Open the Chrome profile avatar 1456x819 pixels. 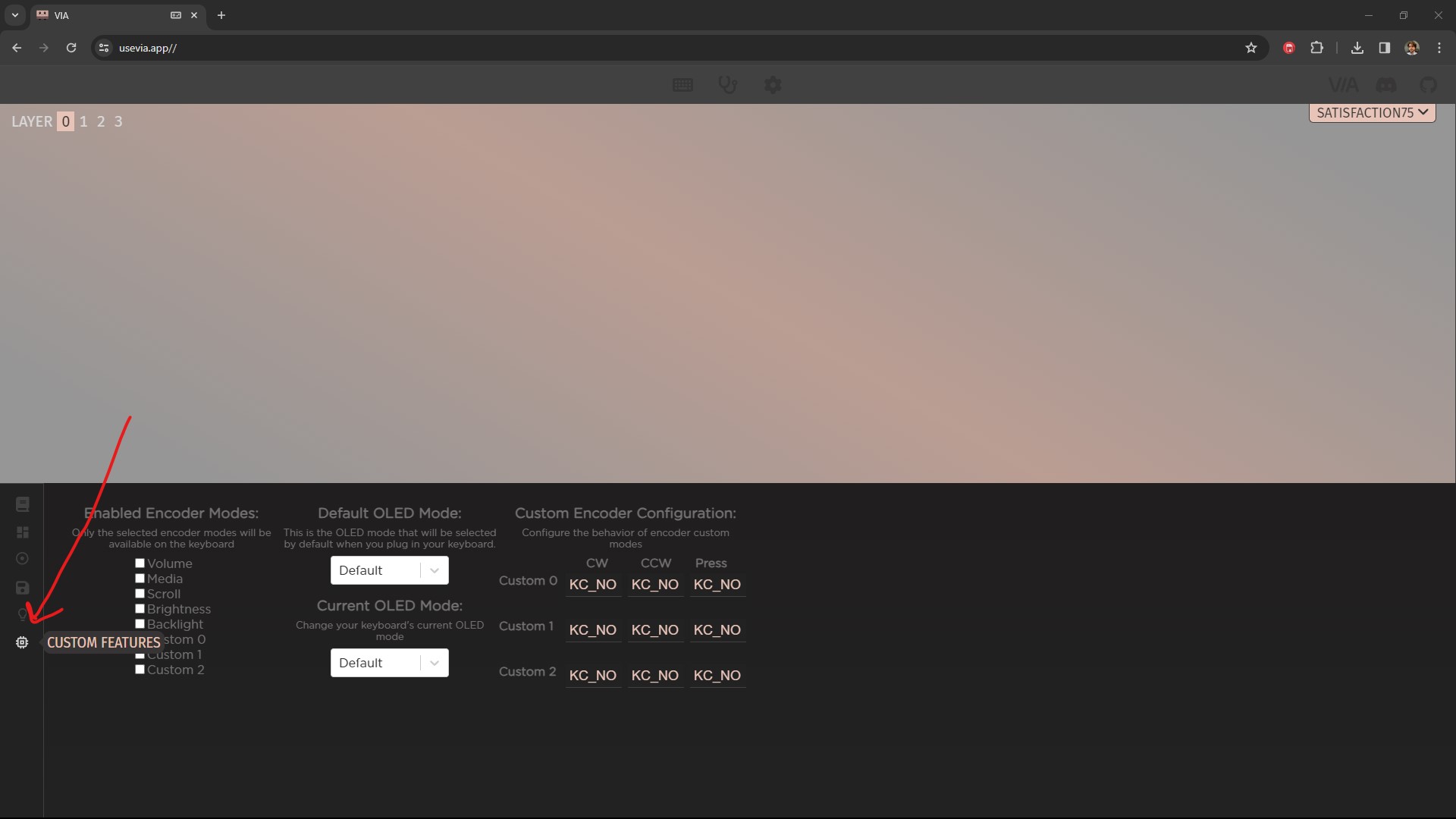pyautogui.click(x=1412, y=48)
